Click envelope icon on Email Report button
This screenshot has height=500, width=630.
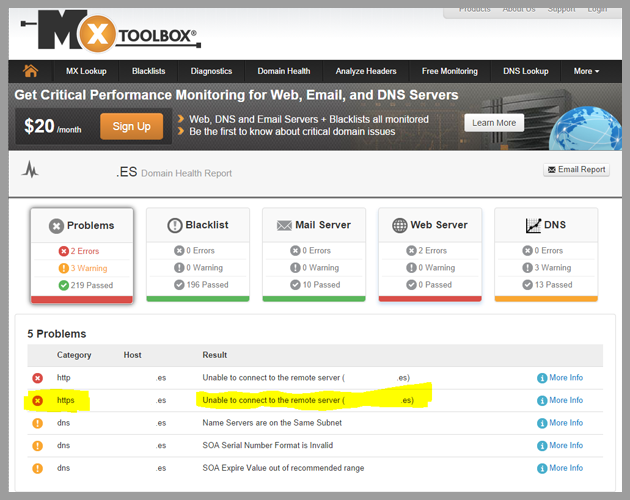(552, 170)
